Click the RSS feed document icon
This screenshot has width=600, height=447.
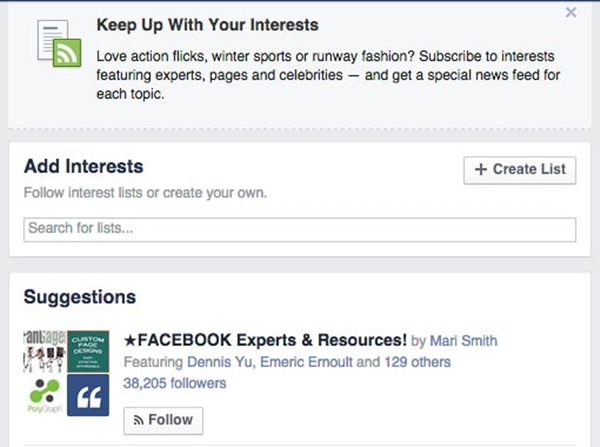coord(59,44)
